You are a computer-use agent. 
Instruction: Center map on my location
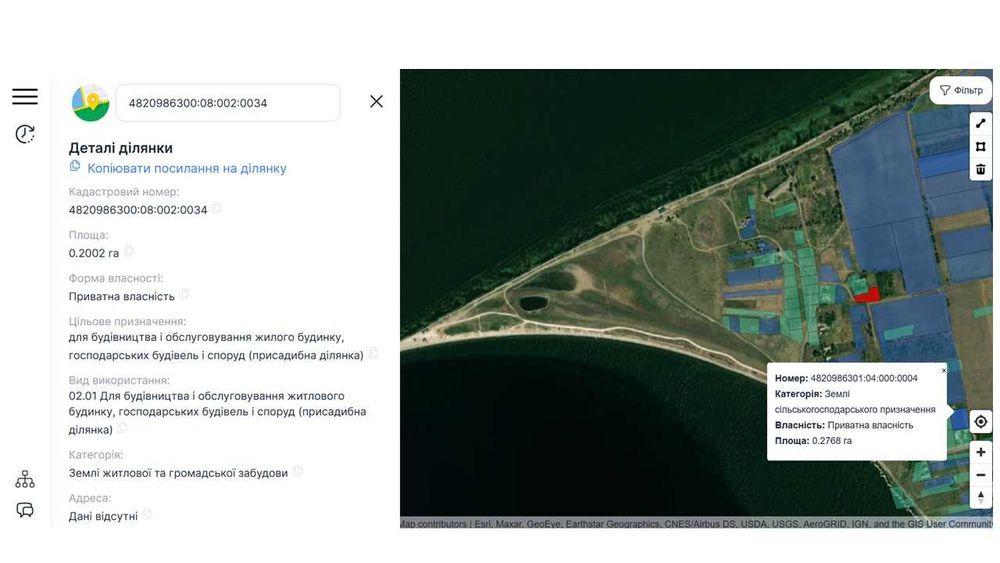click(x=981, y=421)
